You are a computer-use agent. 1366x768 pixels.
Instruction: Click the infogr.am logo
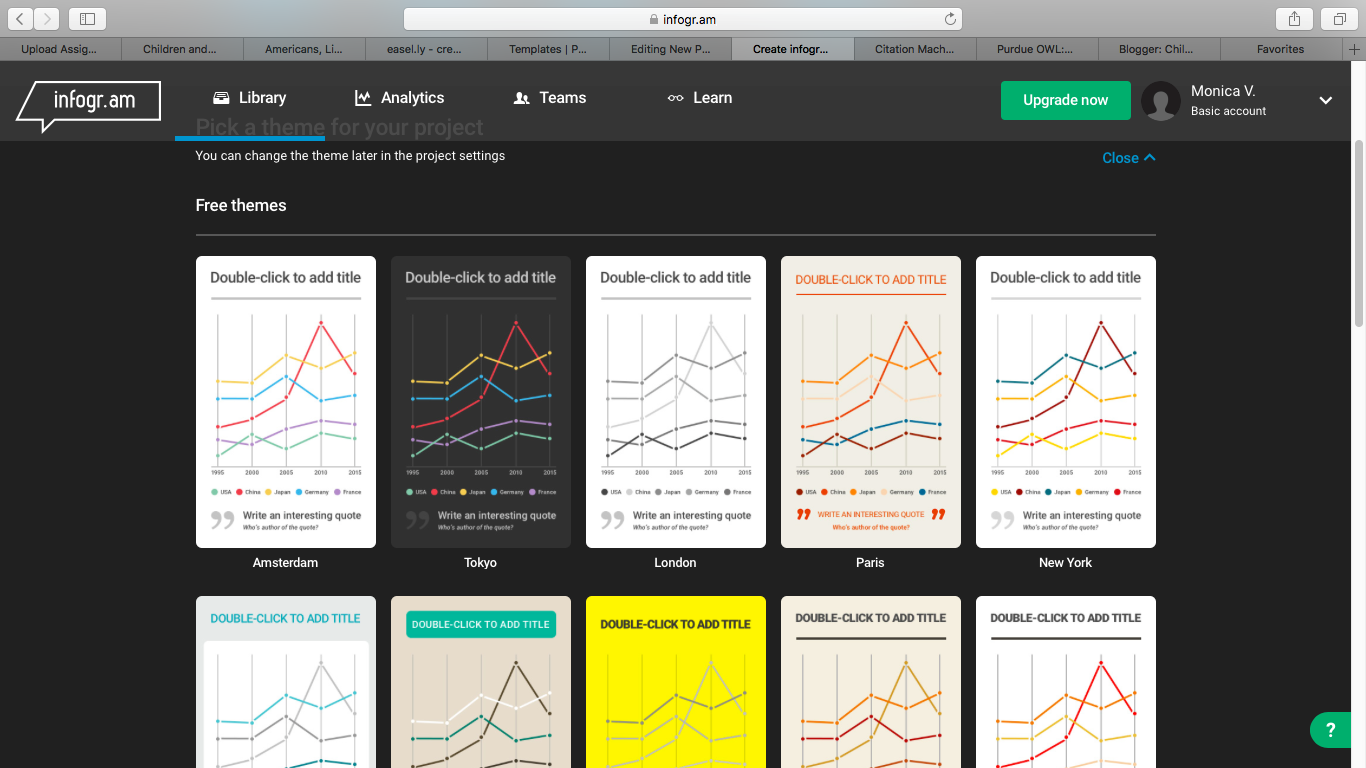tap(89, 105)
